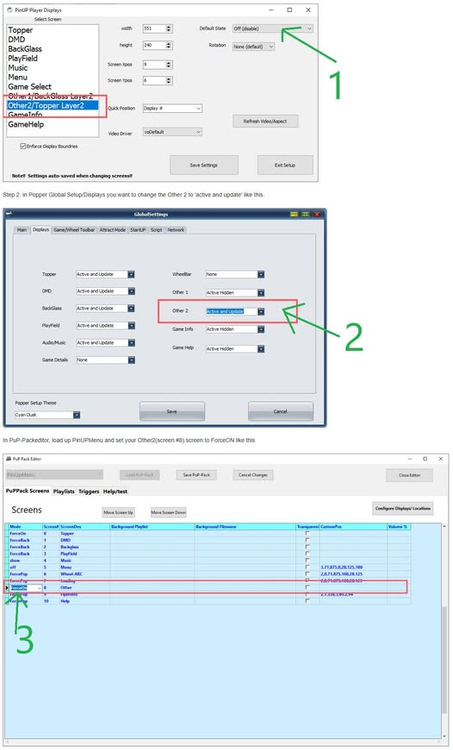Tick the Transparent checkbox in the Topper row
This screenshot has width=453, height=750.
pyautogui.click(x=307, y=533)
